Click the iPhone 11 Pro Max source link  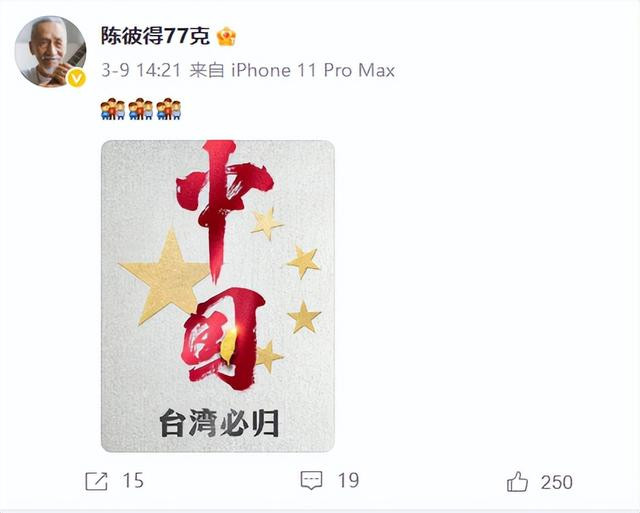point(313,71)
